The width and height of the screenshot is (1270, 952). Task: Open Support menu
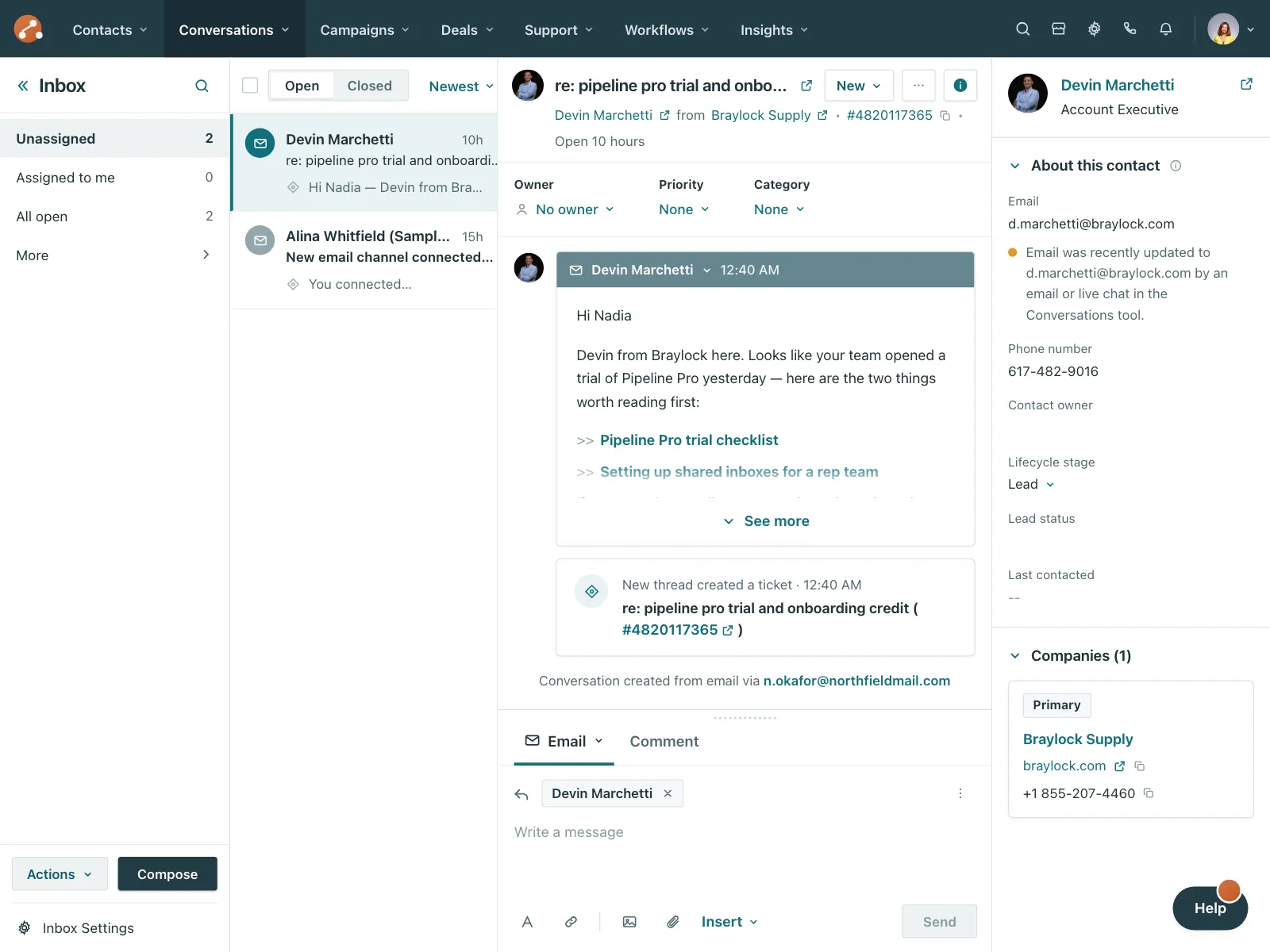click(x=559, y=30)
